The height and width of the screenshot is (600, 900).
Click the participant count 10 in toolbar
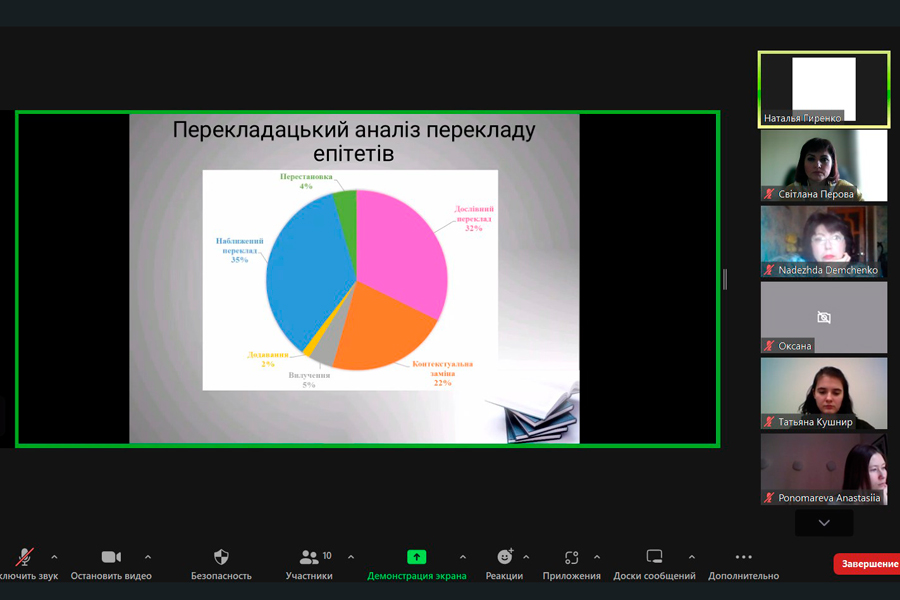point(327,556)
